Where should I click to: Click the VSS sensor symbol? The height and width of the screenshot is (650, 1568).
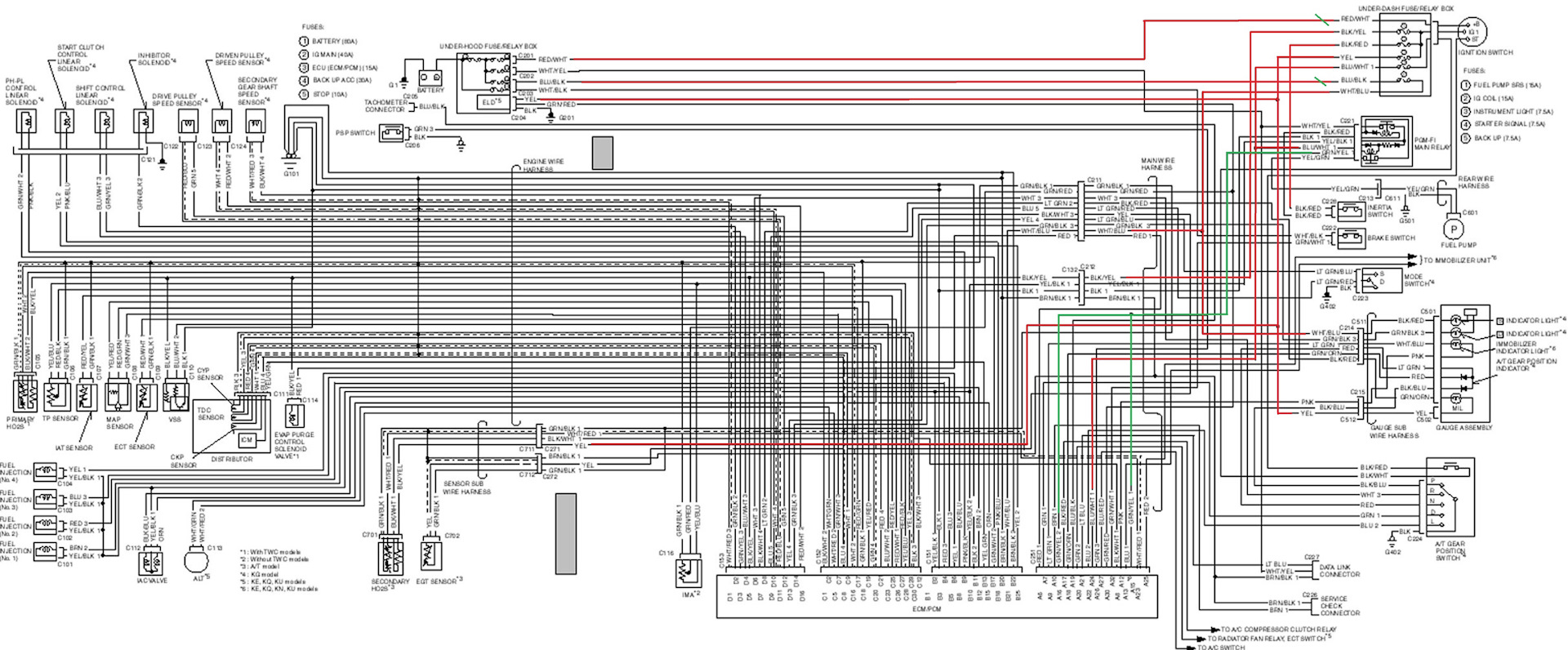[x=176, y=398]
